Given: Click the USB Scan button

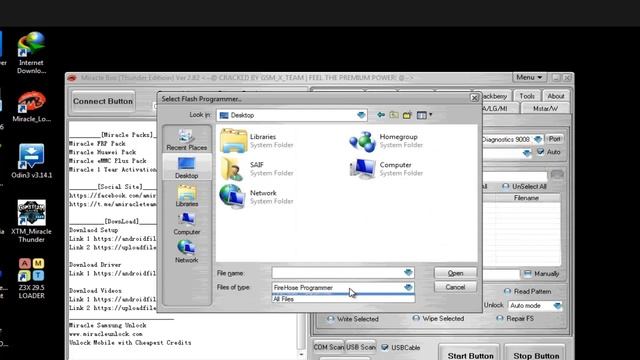Looking at the screenshot, I should (x=361, y=347).
